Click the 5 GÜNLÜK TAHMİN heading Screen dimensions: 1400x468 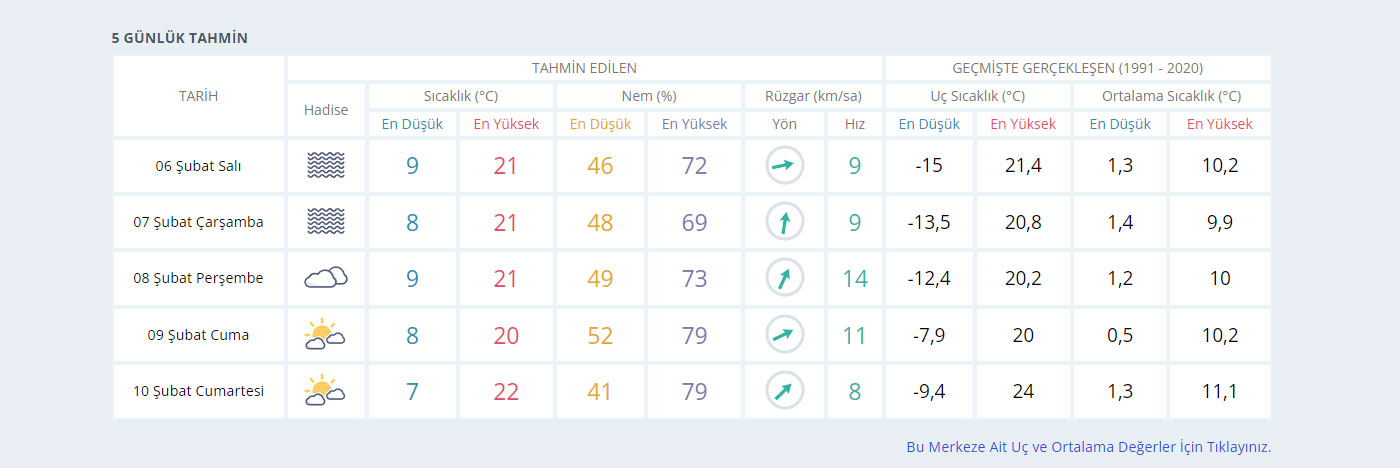point(180,38)
